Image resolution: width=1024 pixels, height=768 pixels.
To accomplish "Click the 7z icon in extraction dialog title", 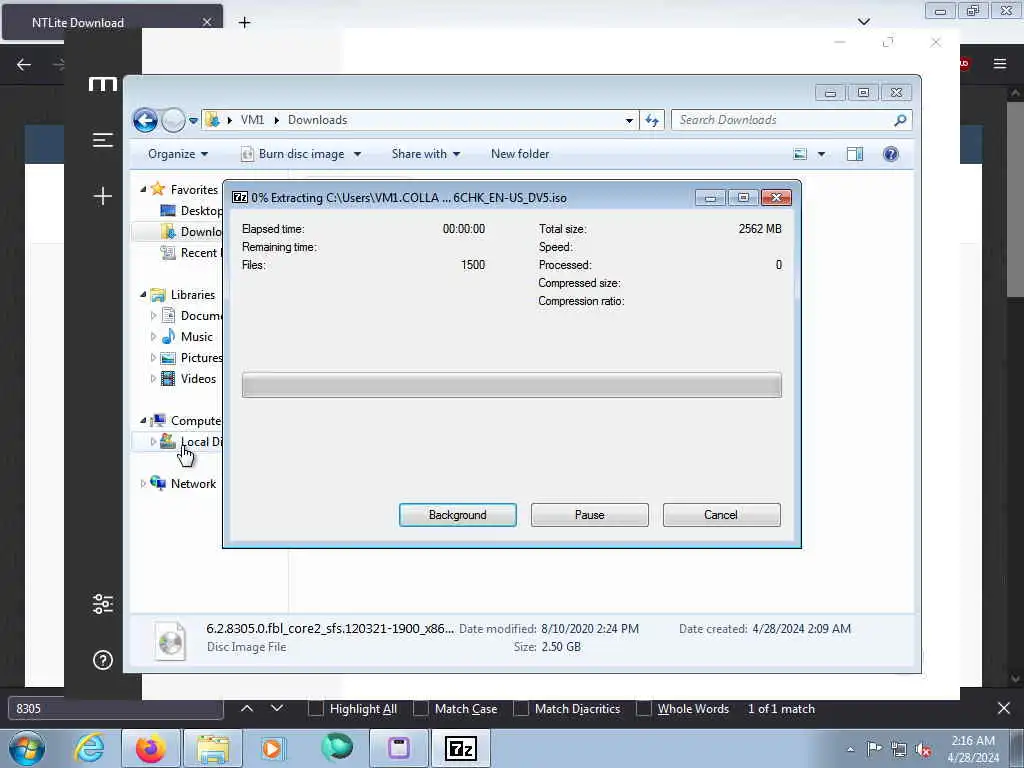I will [240, 197].
